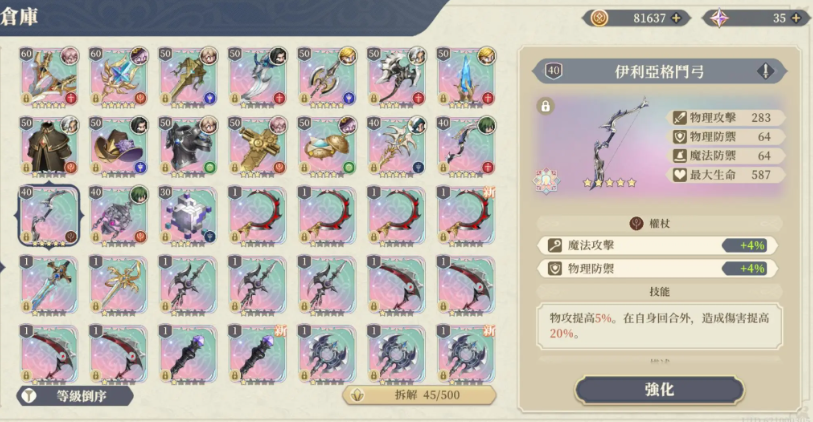Click the plus icon next to 81637 coins
This screenshot has width=813, height=422.
[x=676, y=18]
